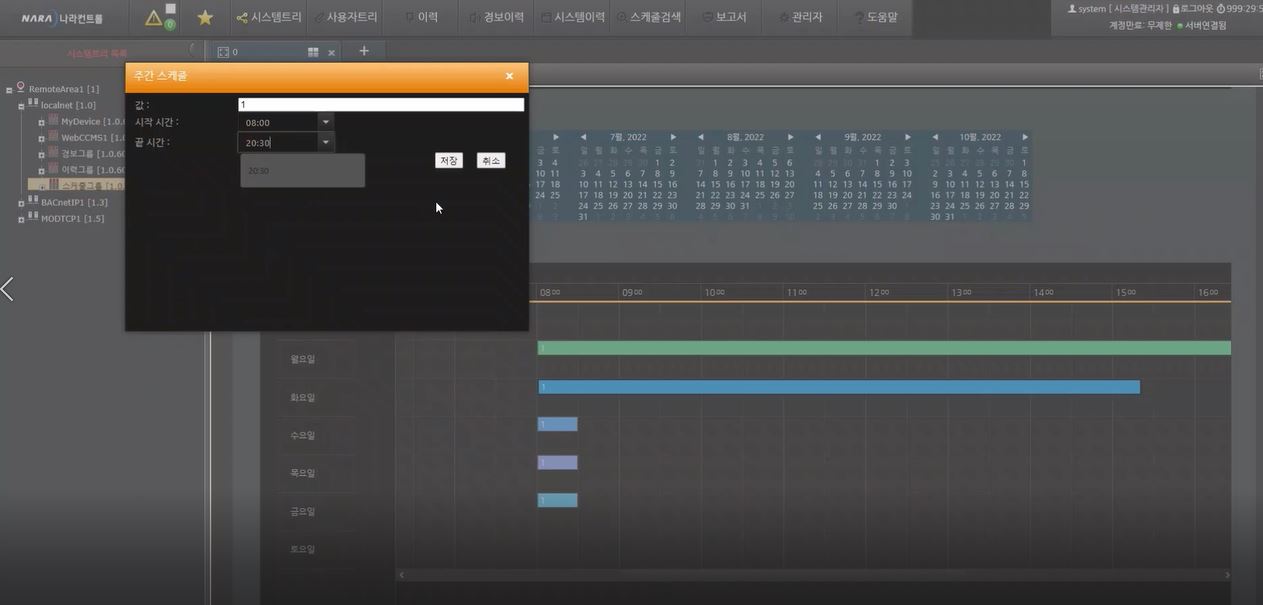Click the blue 화요일 schedule bar
Image resolution: width=1263 pixels, height=605 pixels.
point(838,387)
